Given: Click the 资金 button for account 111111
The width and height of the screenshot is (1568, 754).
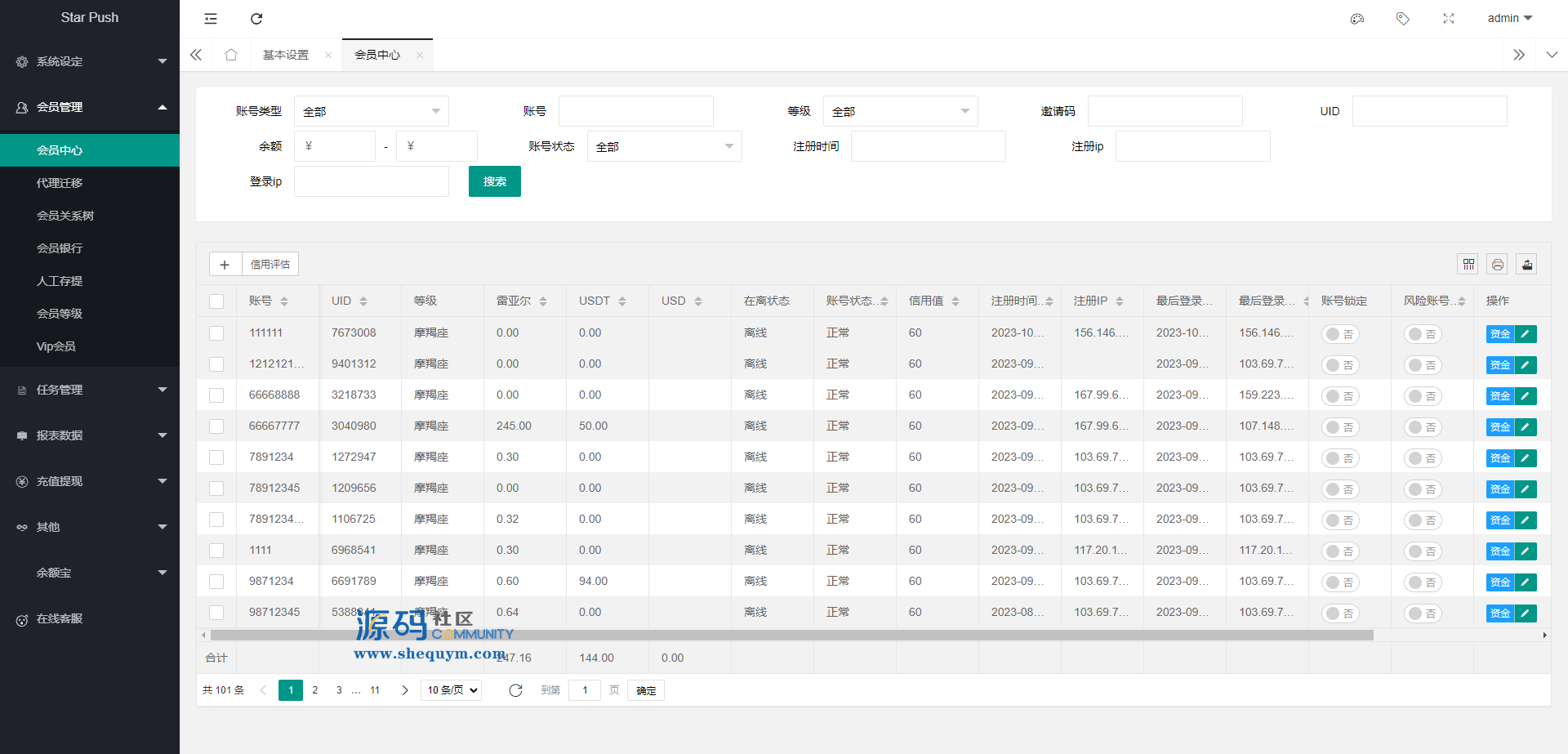Looking at the screenshot, I should pos(1500,333).
